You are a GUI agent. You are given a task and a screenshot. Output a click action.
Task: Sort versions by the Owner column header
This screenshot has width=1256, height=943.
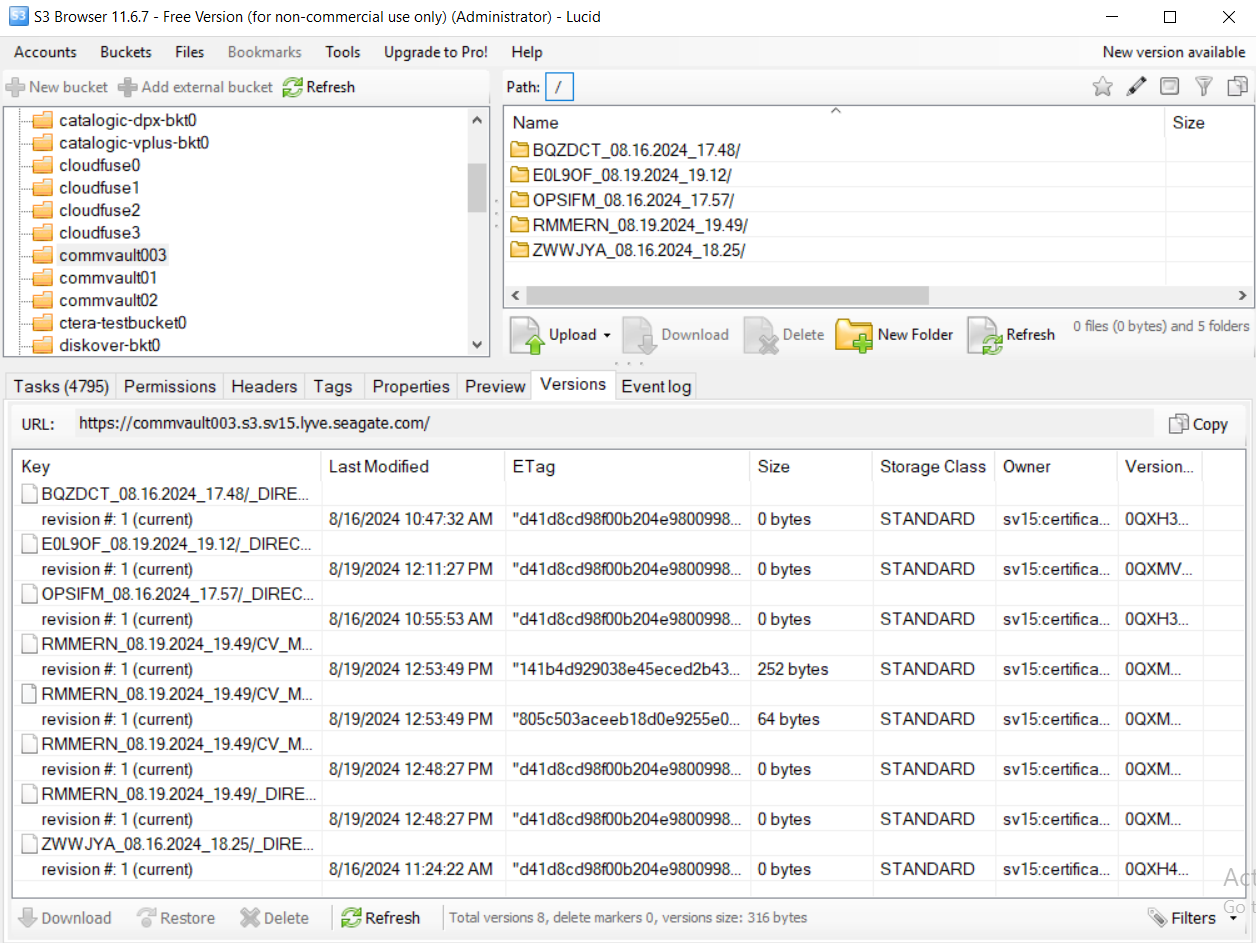[1056, 467]
